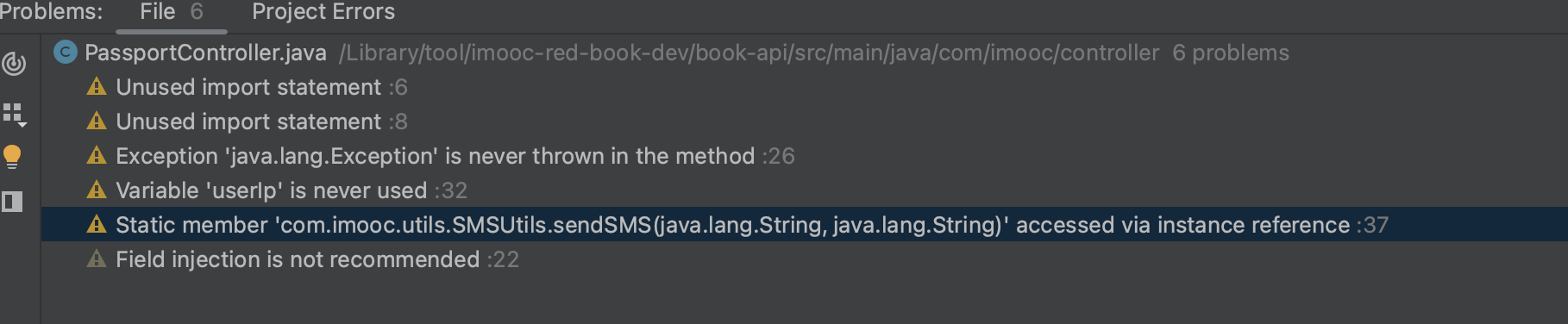Toggle the editor preview panel icon
The image size is (1568, 324).
pyautogui.click(x=13, y=202)
